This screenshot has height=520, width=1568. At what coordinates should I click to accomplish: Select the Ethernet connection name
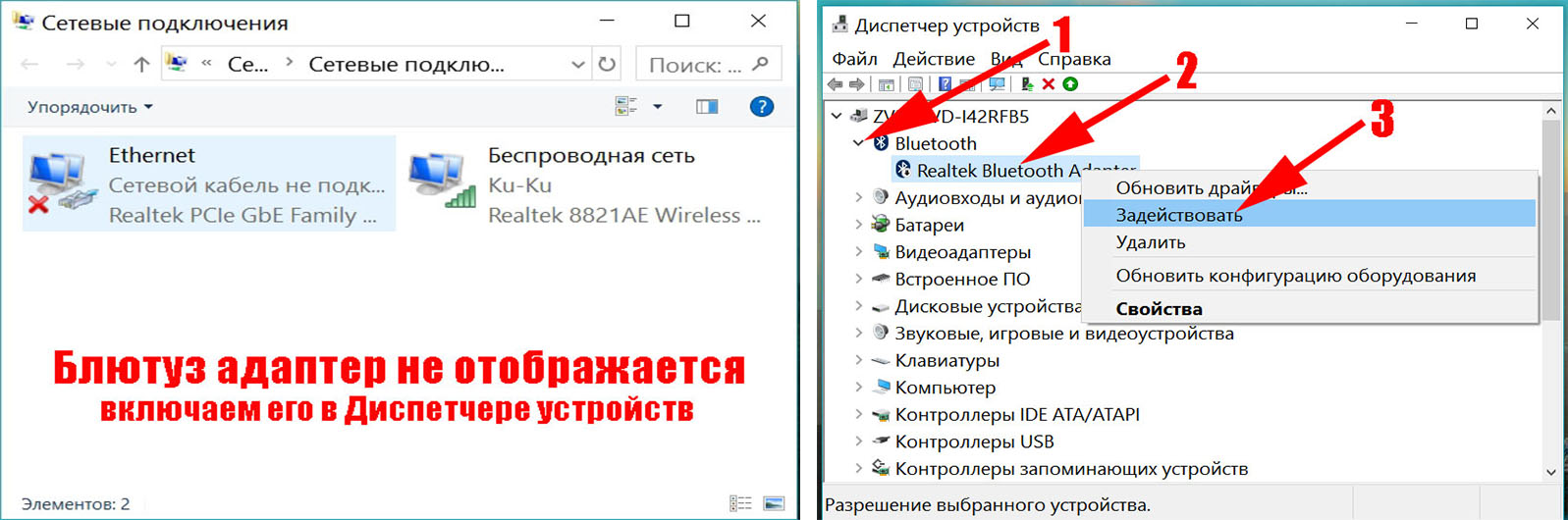[x=151, y=155]
